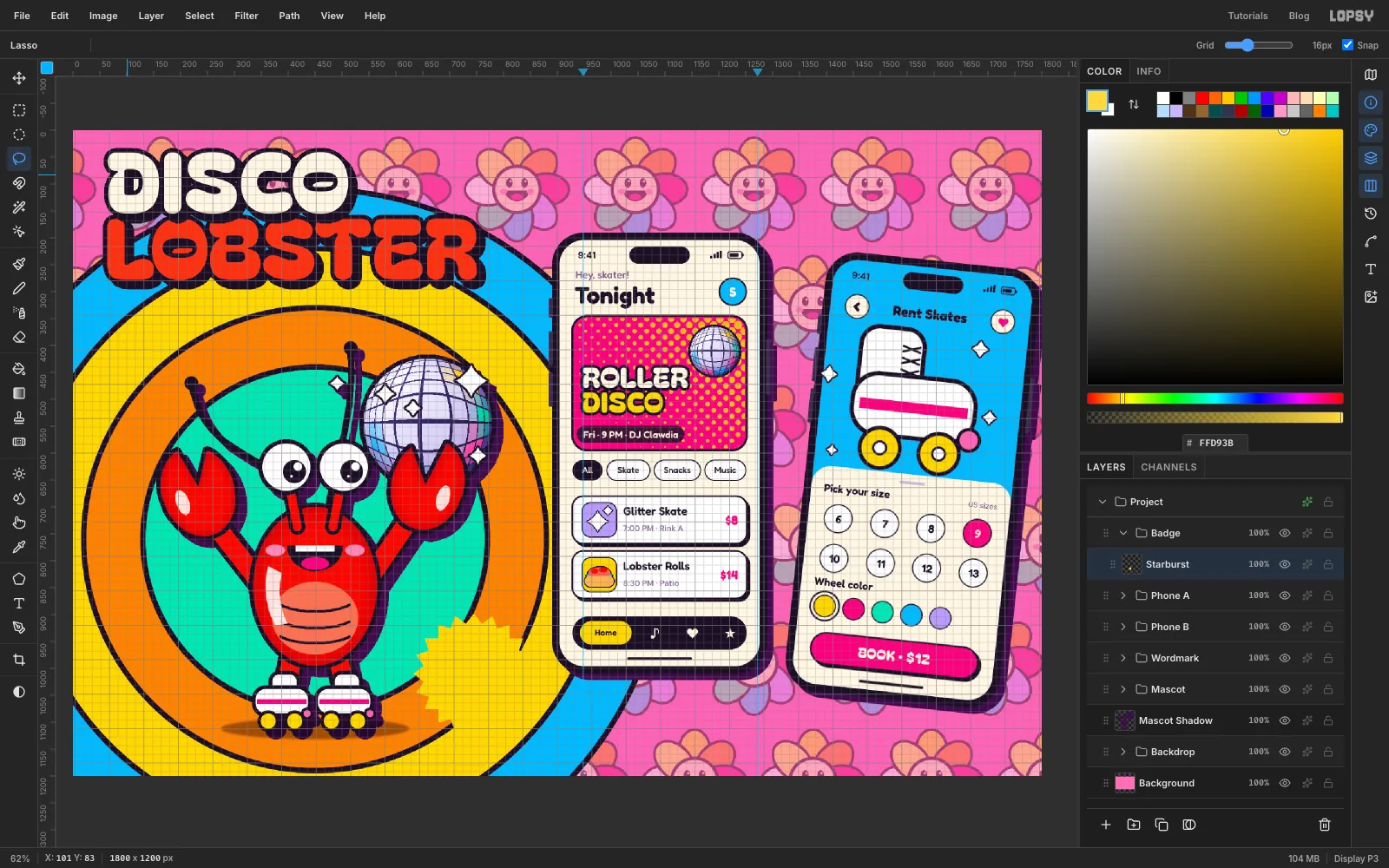Screen dimensions: 1389x868
Task: Expand the Phone A group
Action: [1123, 595]
